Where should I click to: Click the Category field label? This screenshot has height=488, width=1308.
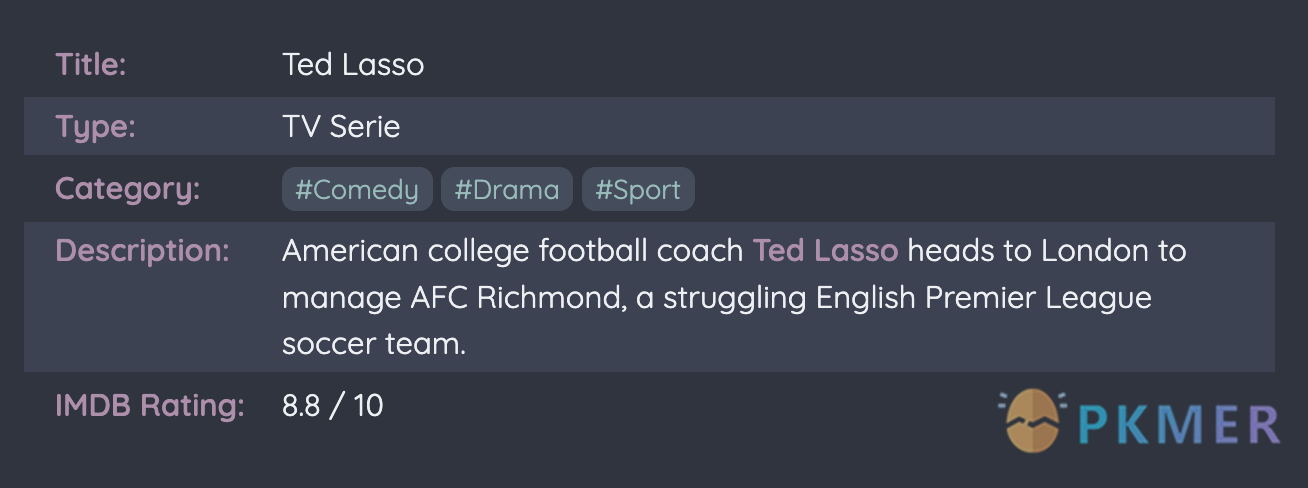(x=127, y=189)
